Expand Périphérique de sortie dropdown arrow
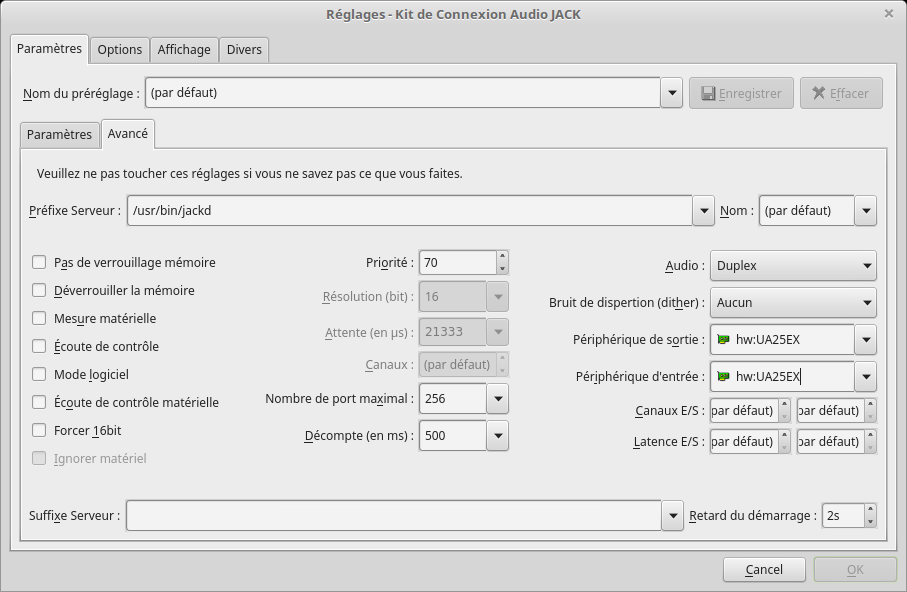Image resolution: width=907 pixels, height=592 pixels. click(866, 340)
